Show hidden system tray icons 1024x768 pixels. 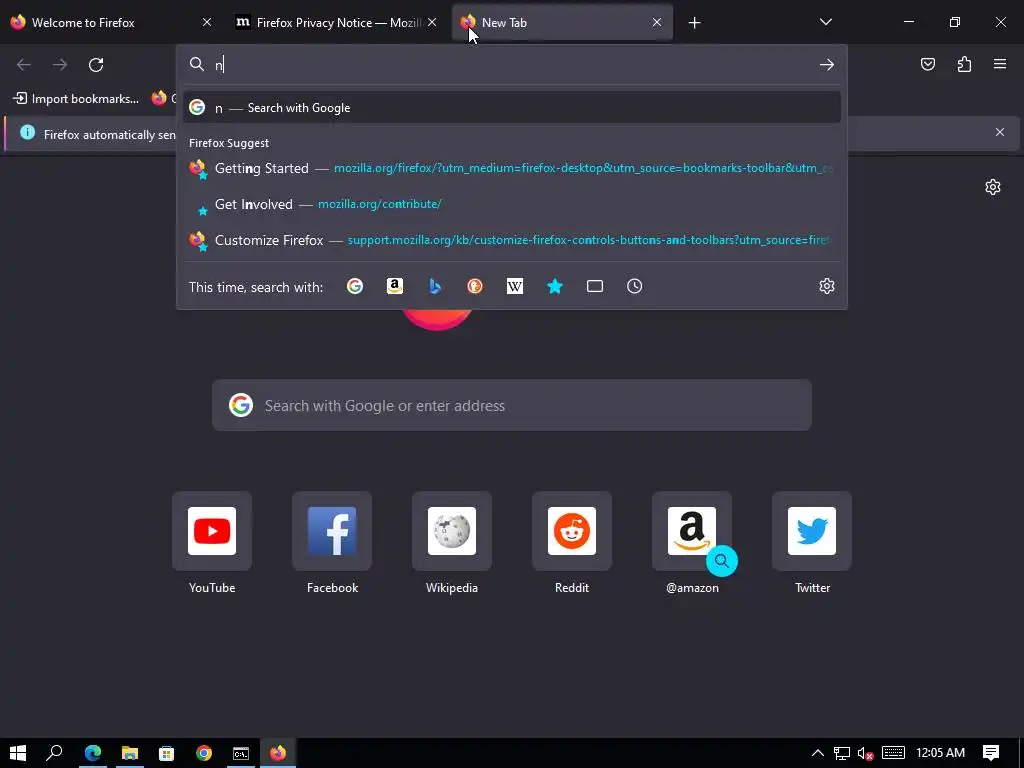[x=817, y=753]
